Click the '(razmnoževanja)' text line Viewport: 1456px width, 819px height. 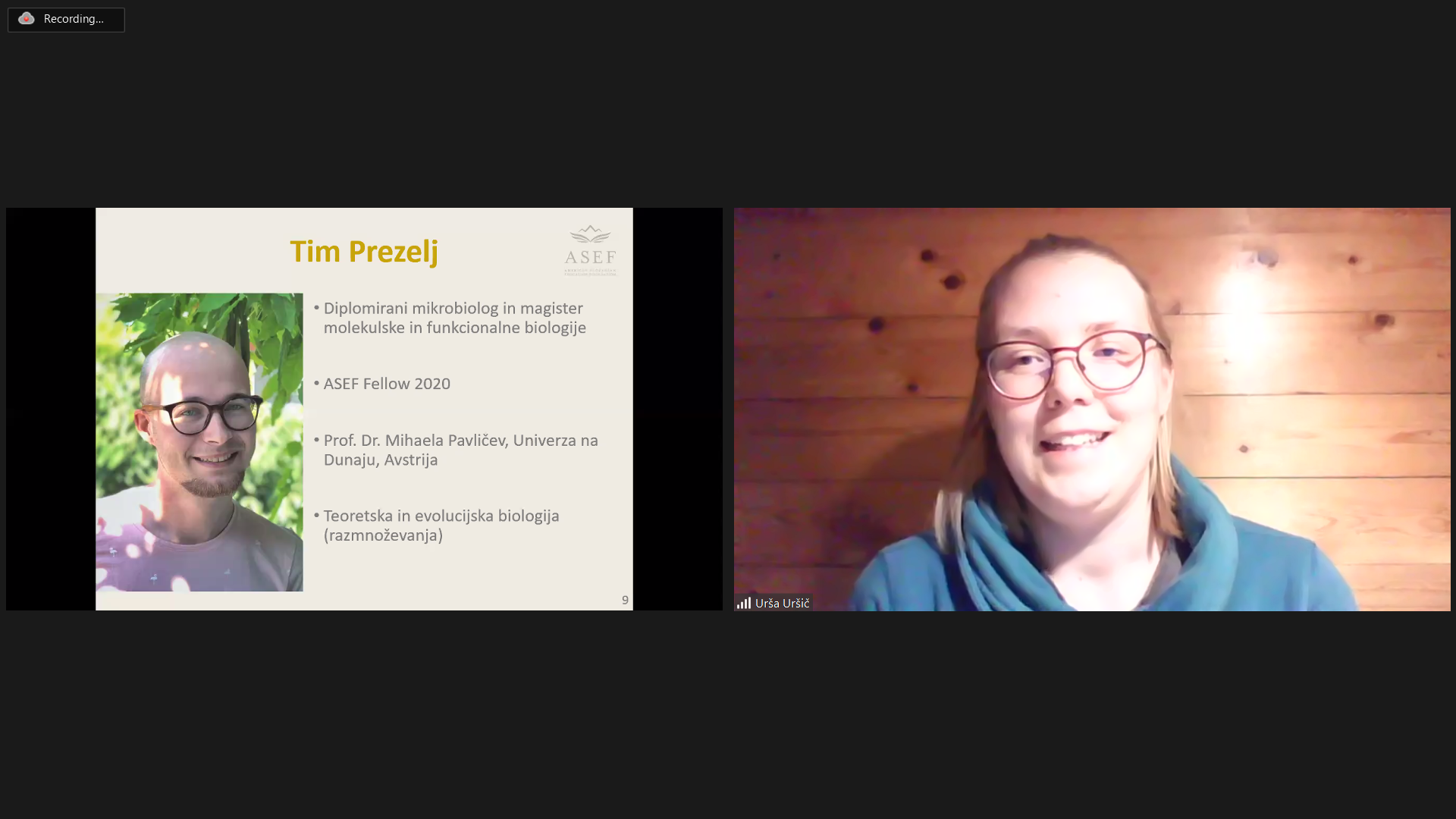coord(383,535)
